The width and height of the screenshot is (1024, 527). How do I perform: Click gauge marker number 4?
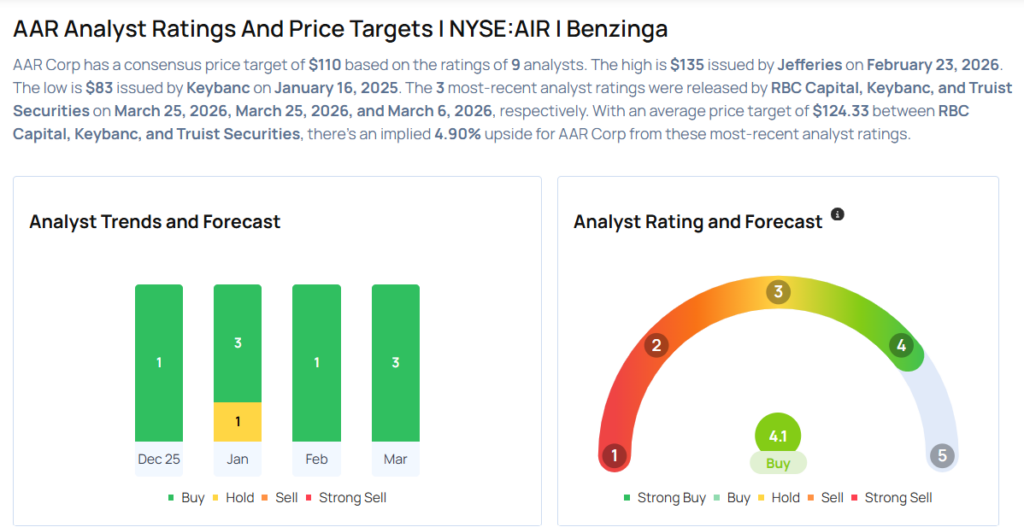click(x=901, y=346)
